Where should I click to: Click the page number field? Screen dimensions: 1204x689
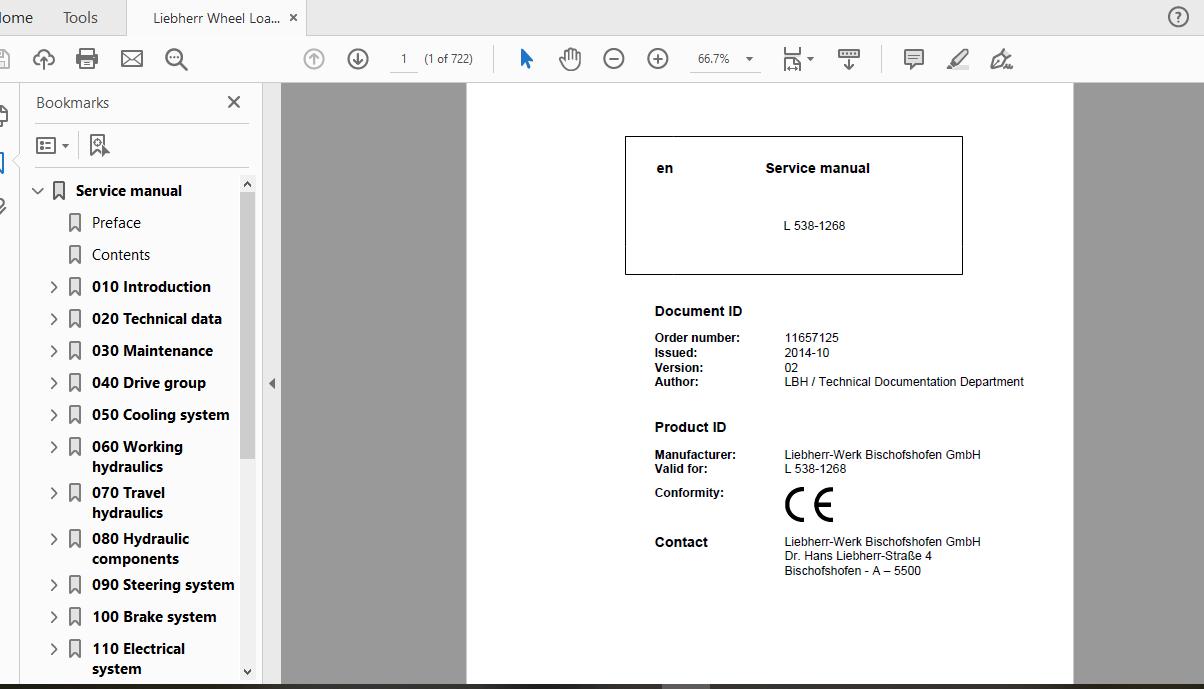pyautogui.click(x=404, y=59)
